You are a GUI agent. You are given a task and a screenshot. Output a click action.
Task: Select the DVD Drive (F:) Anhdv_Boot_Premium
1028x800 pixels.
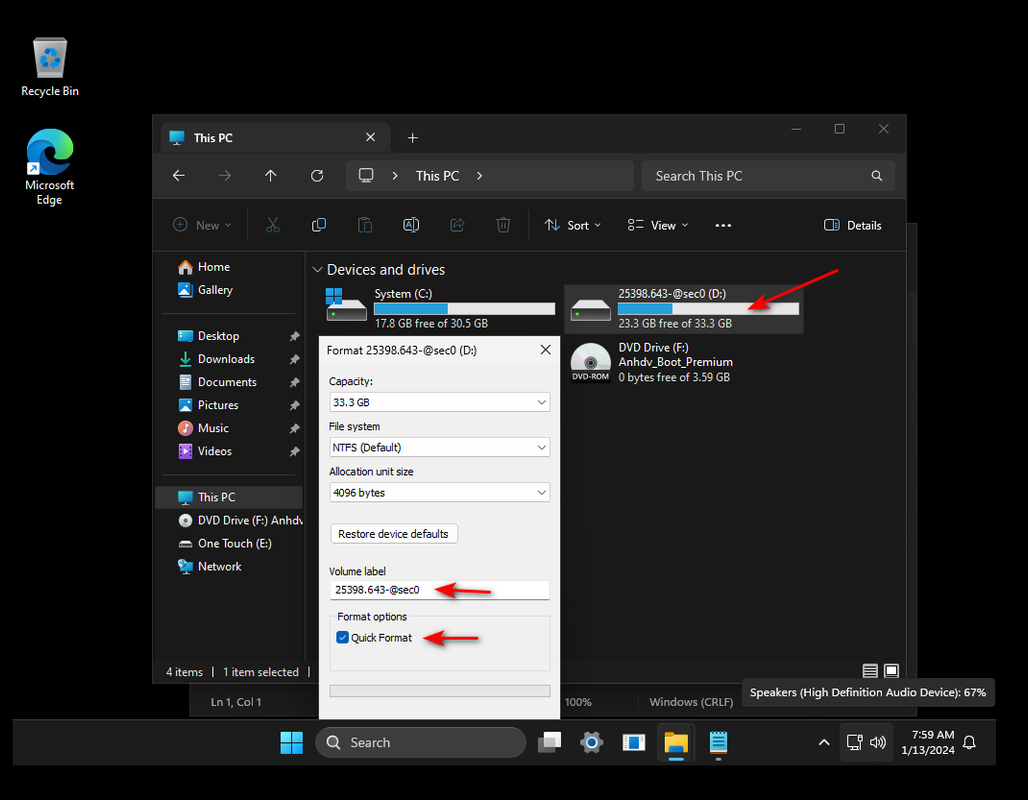[x=684, y=362]
